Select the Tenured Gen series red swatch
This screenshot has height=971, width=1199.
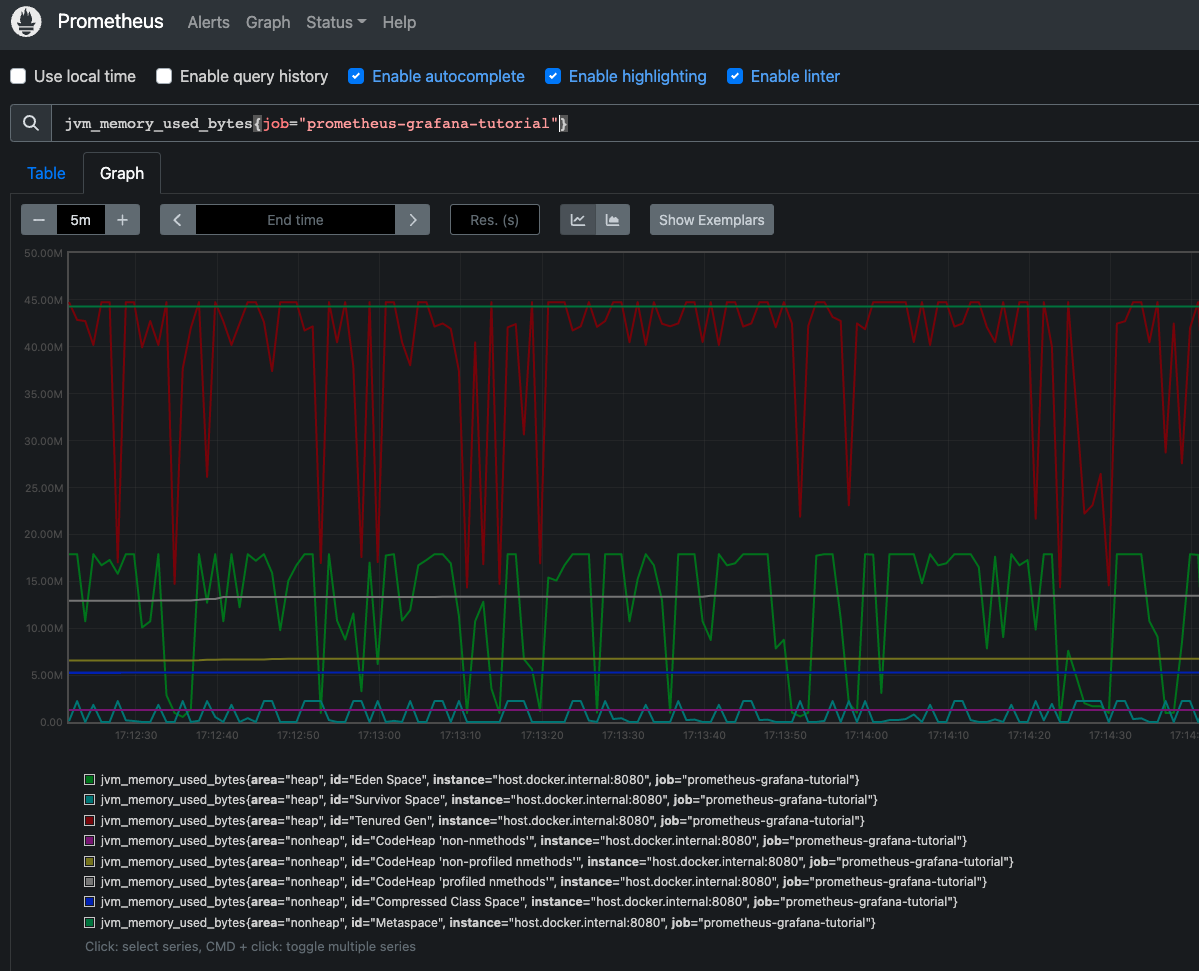(x=90, y=820)
